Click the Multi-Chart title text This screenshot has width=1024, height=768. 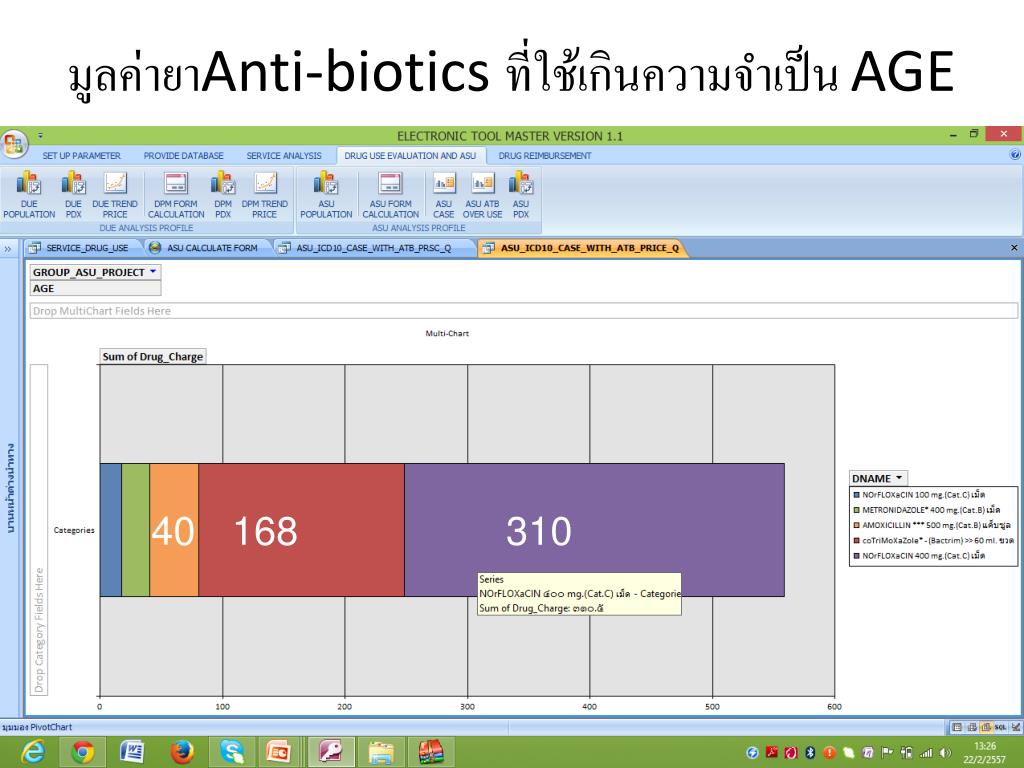click(447, 333)
